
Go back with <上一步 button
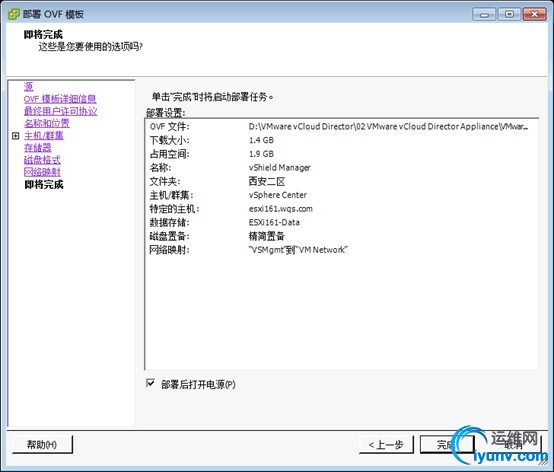[386, 444]
